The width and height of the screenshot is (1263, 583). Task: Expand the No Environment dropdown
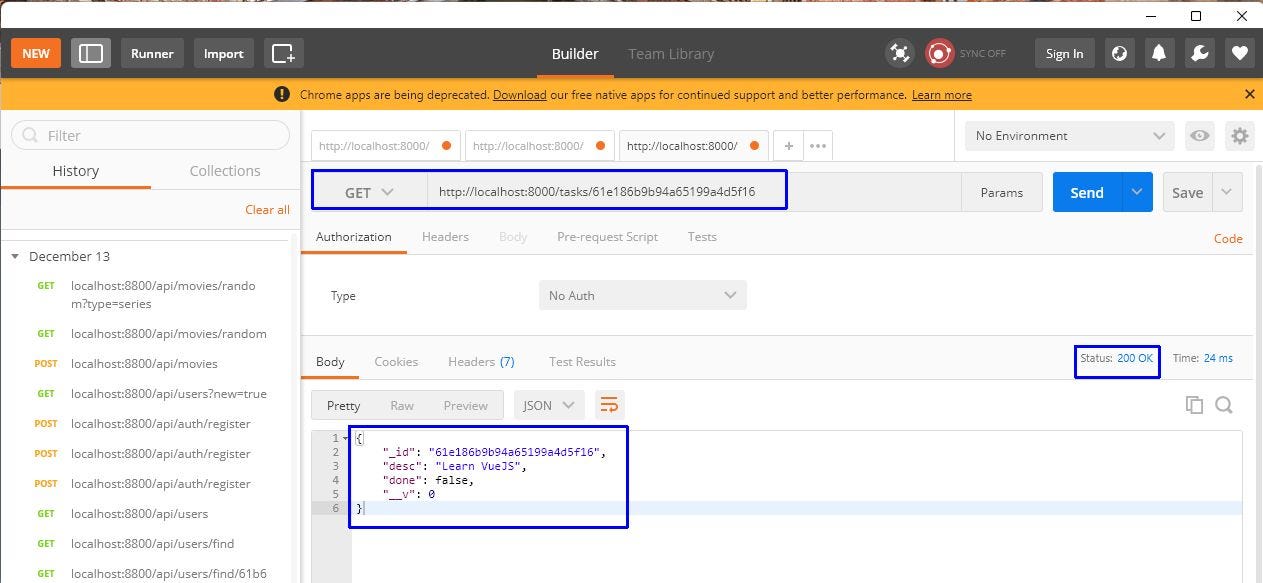[1070, 136]
